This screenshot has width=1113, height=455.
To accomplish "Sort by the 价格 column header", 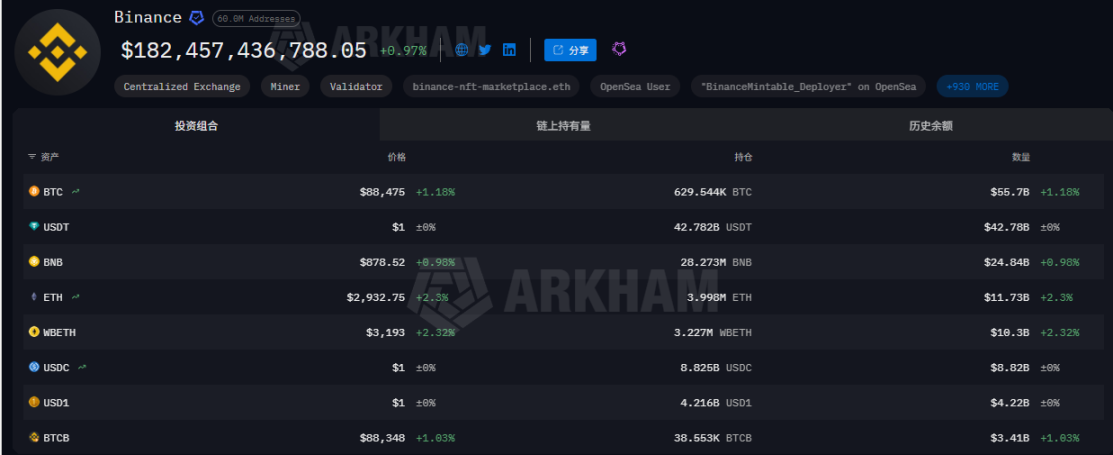I will point(397,157).
